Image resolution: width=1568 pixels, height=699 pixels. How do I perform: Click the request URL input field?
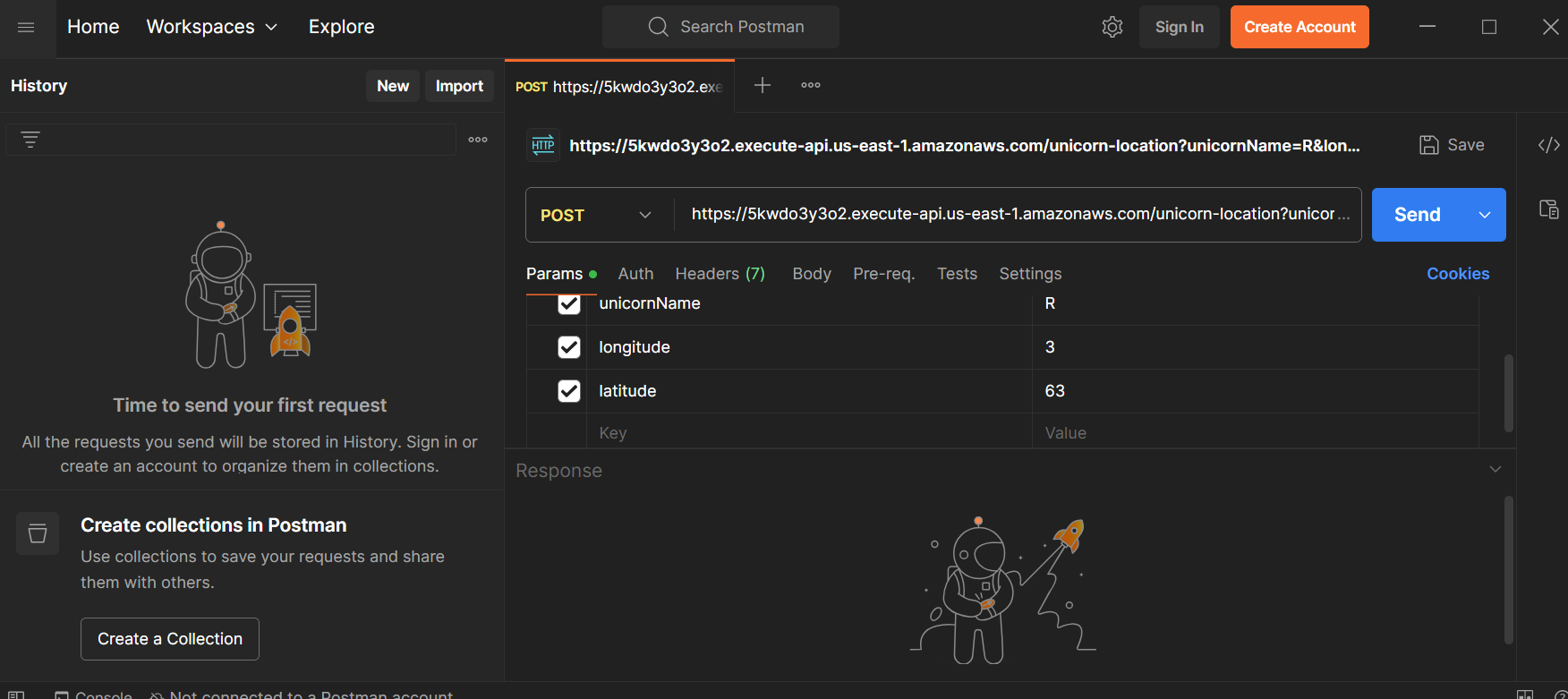pyautogui.click(x=1011, y=215)
